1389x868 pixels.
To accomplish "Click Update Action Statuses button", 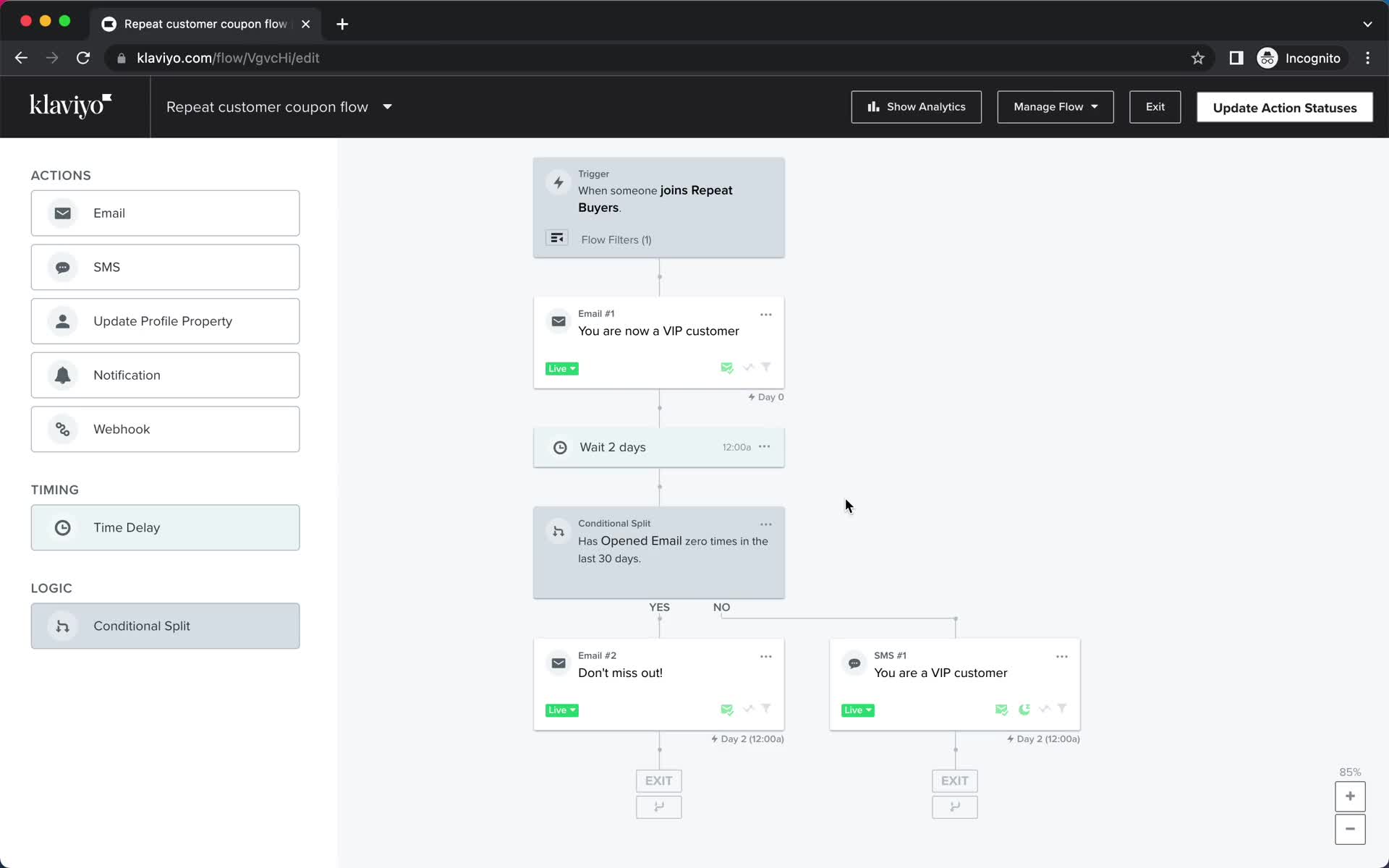I will pos(1285,108).
